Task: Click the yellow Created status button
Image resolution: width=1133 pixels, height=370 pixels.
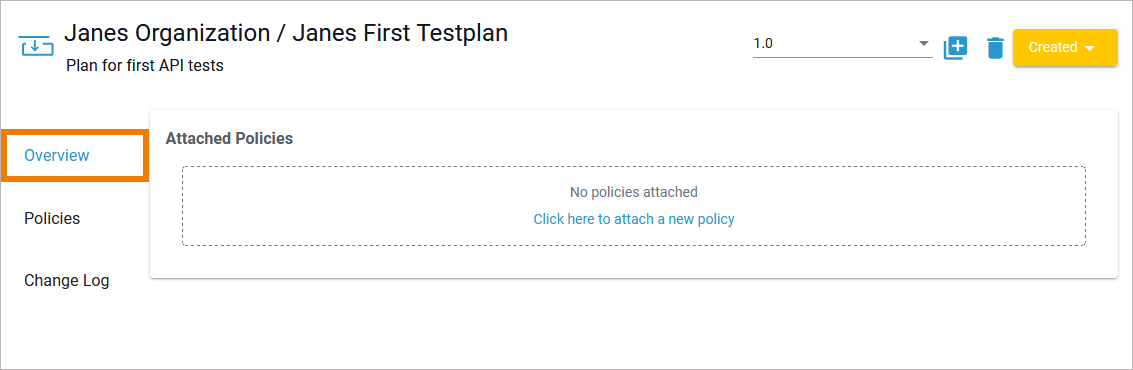Action: coord(1065,47)
